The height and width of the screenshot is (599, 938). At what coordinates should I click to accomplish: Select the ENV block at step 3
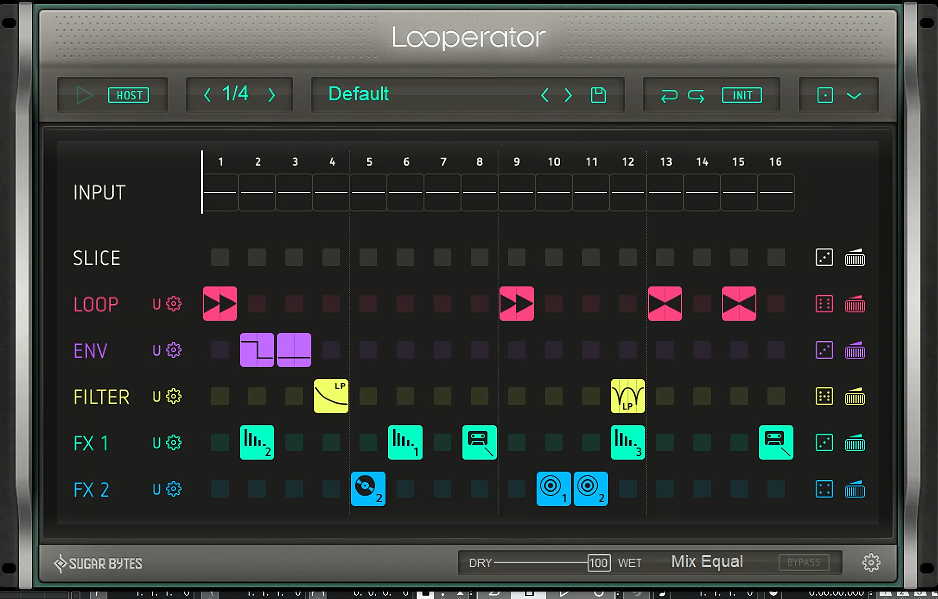294,350
